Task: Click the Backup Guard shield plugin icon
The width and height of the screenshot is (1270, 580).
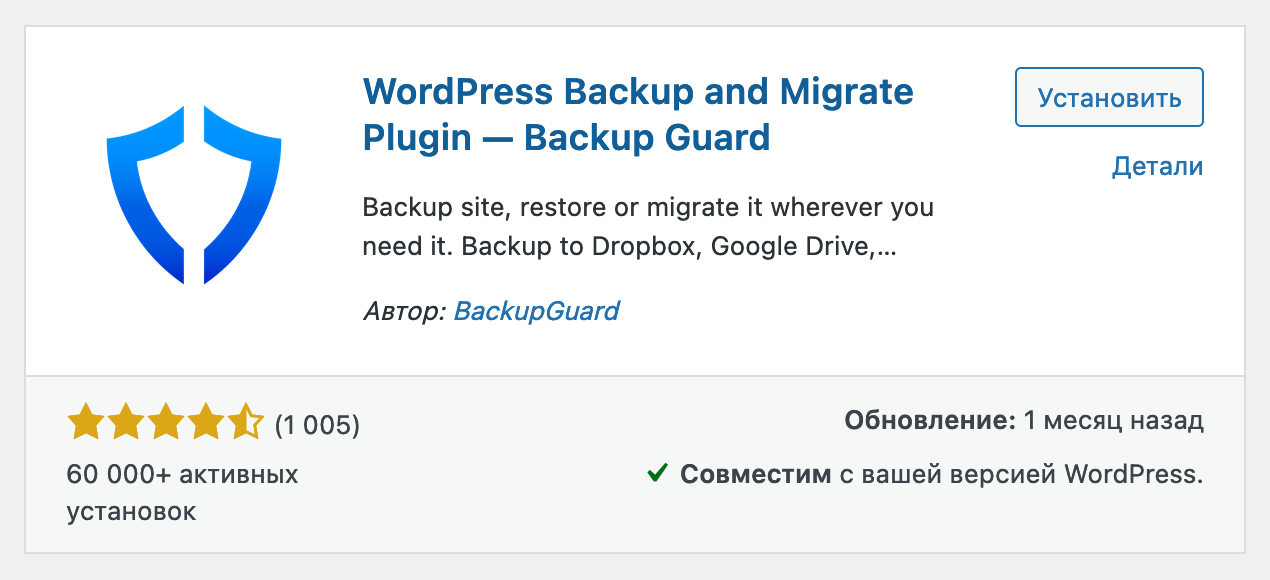Action: (x=194, y=195)
